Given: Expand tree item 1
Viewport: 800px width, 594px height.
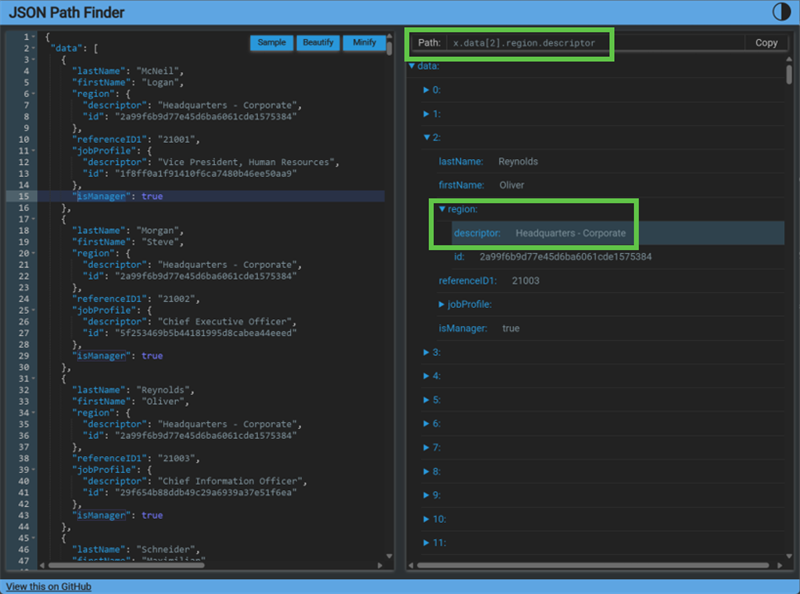Looking at the screenshot, I should [x=426, y=114].
